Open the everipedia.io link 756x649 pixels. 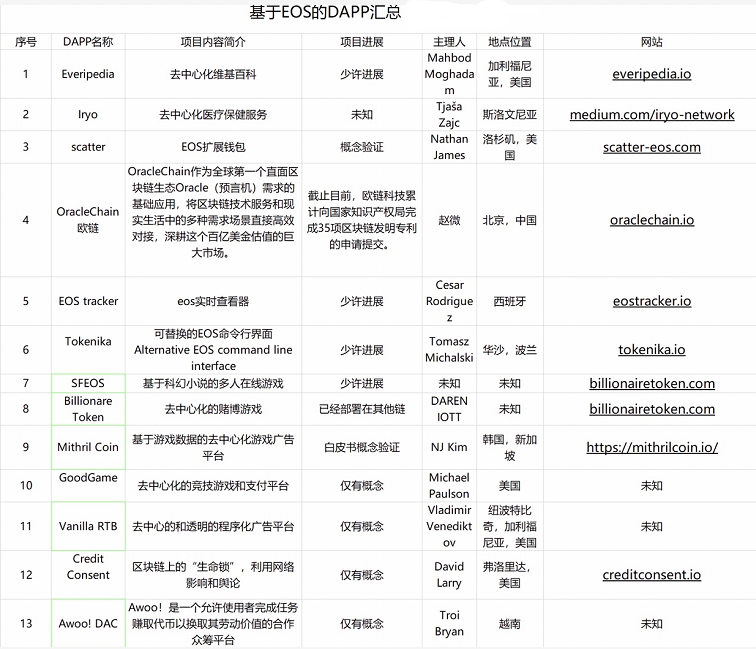tap(651, 74)
